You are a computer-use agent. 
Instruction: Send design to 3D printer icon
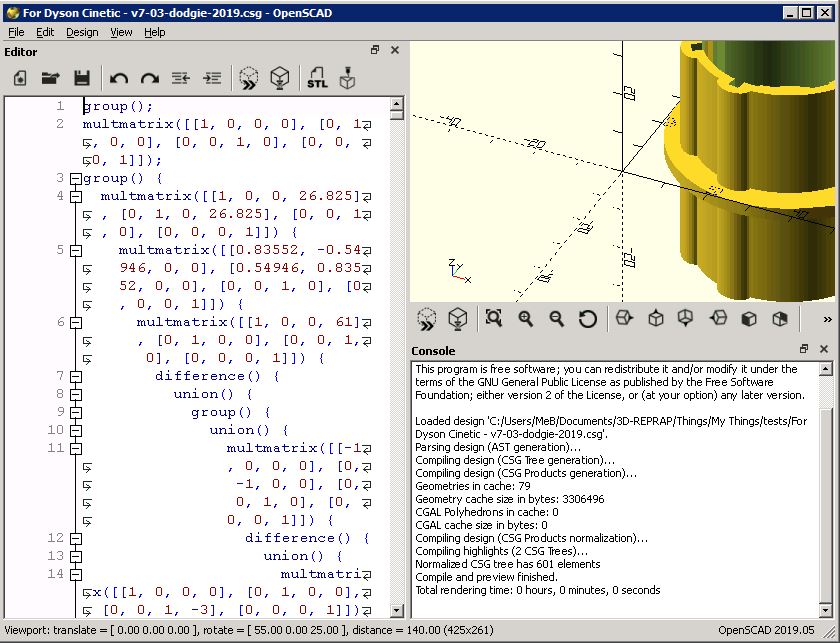[347, 78]
